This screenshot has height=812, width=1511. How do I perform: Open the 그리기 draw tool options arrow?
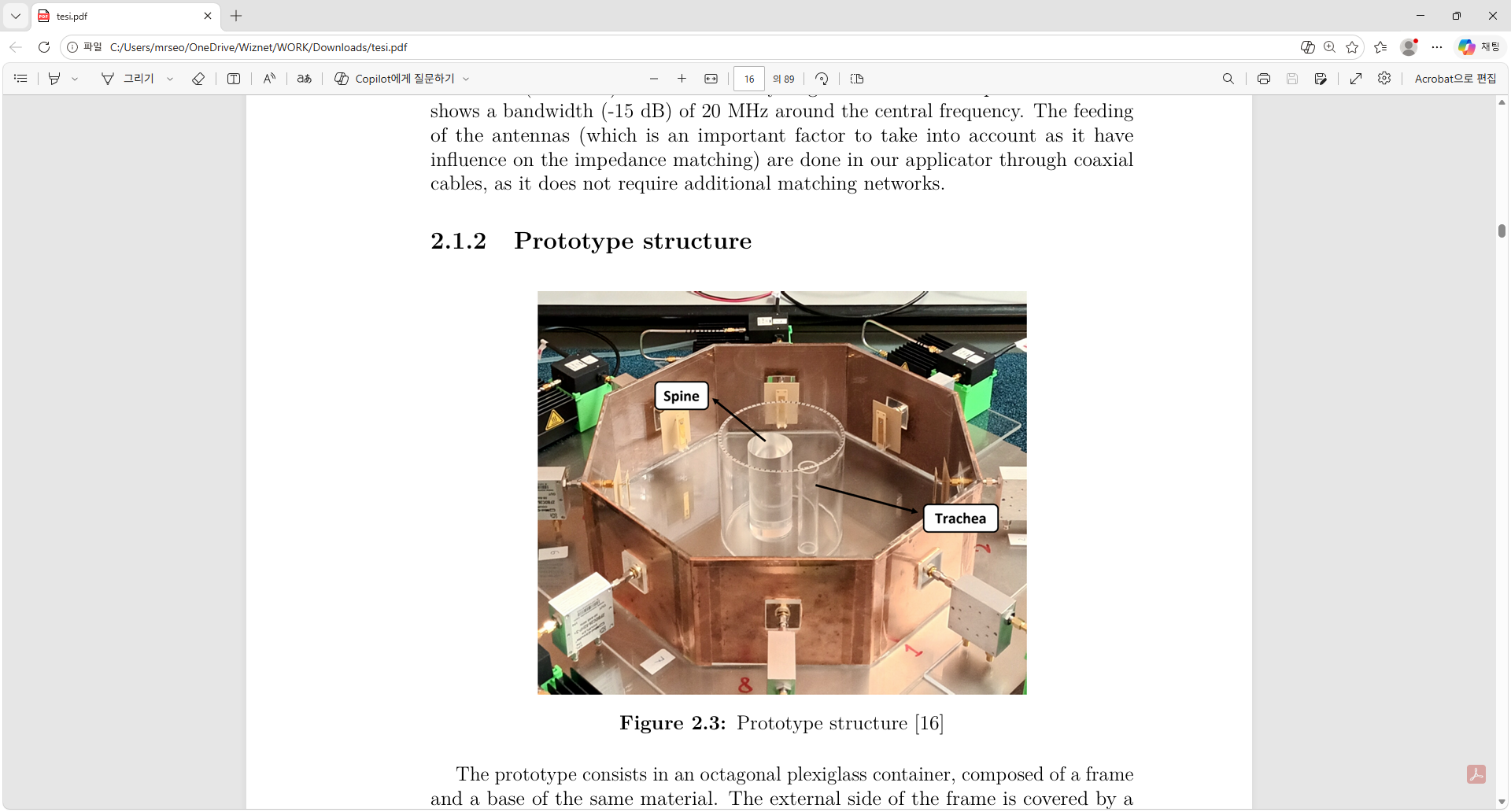(170, 79)
